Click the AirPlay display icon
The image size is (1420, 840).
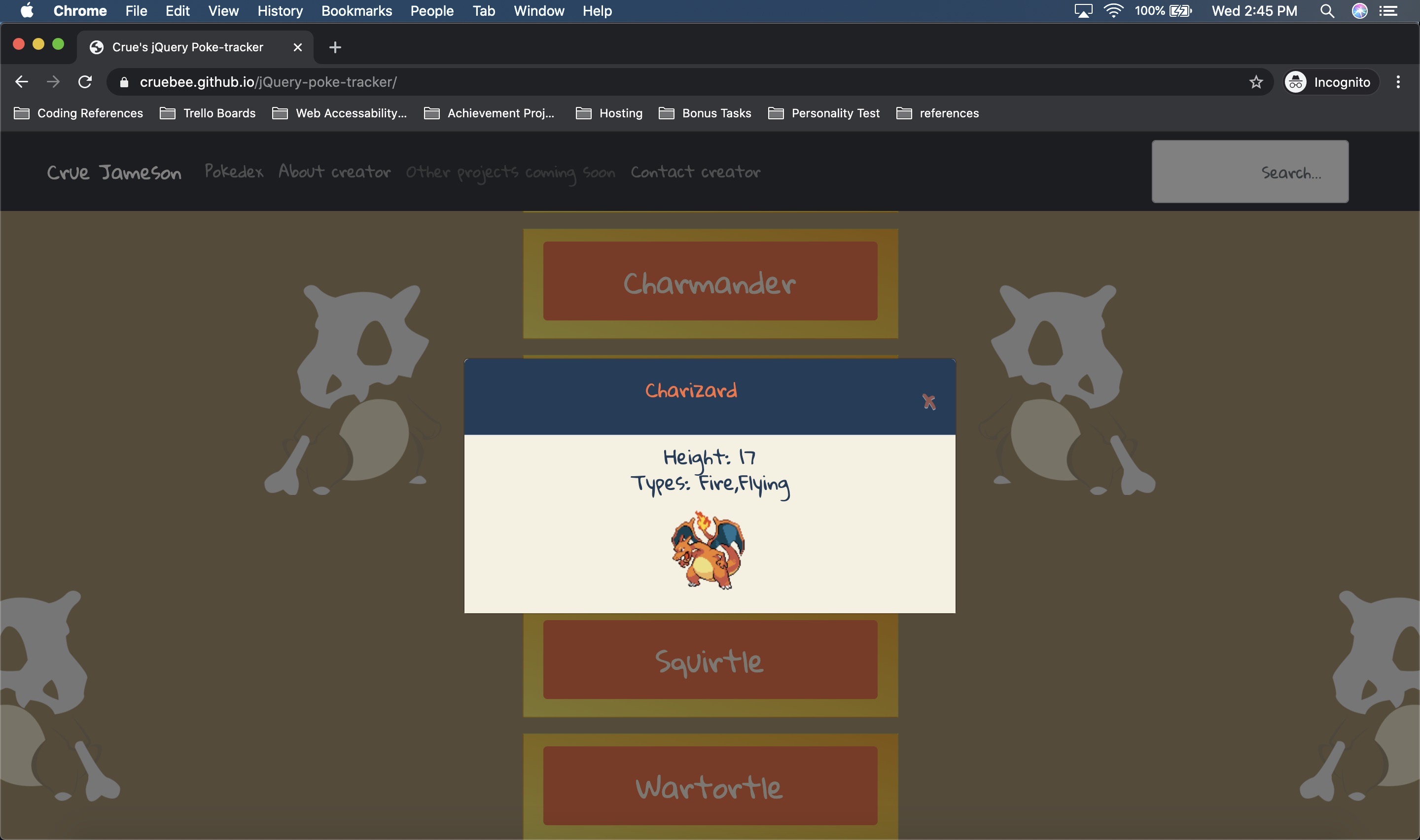click(x=1083, y=11)
